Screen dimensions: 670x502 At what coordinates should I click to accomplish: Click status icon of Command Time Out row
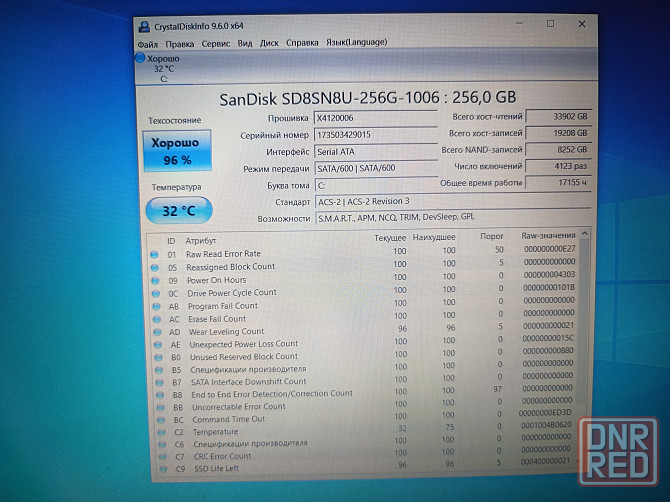[161, 420]
